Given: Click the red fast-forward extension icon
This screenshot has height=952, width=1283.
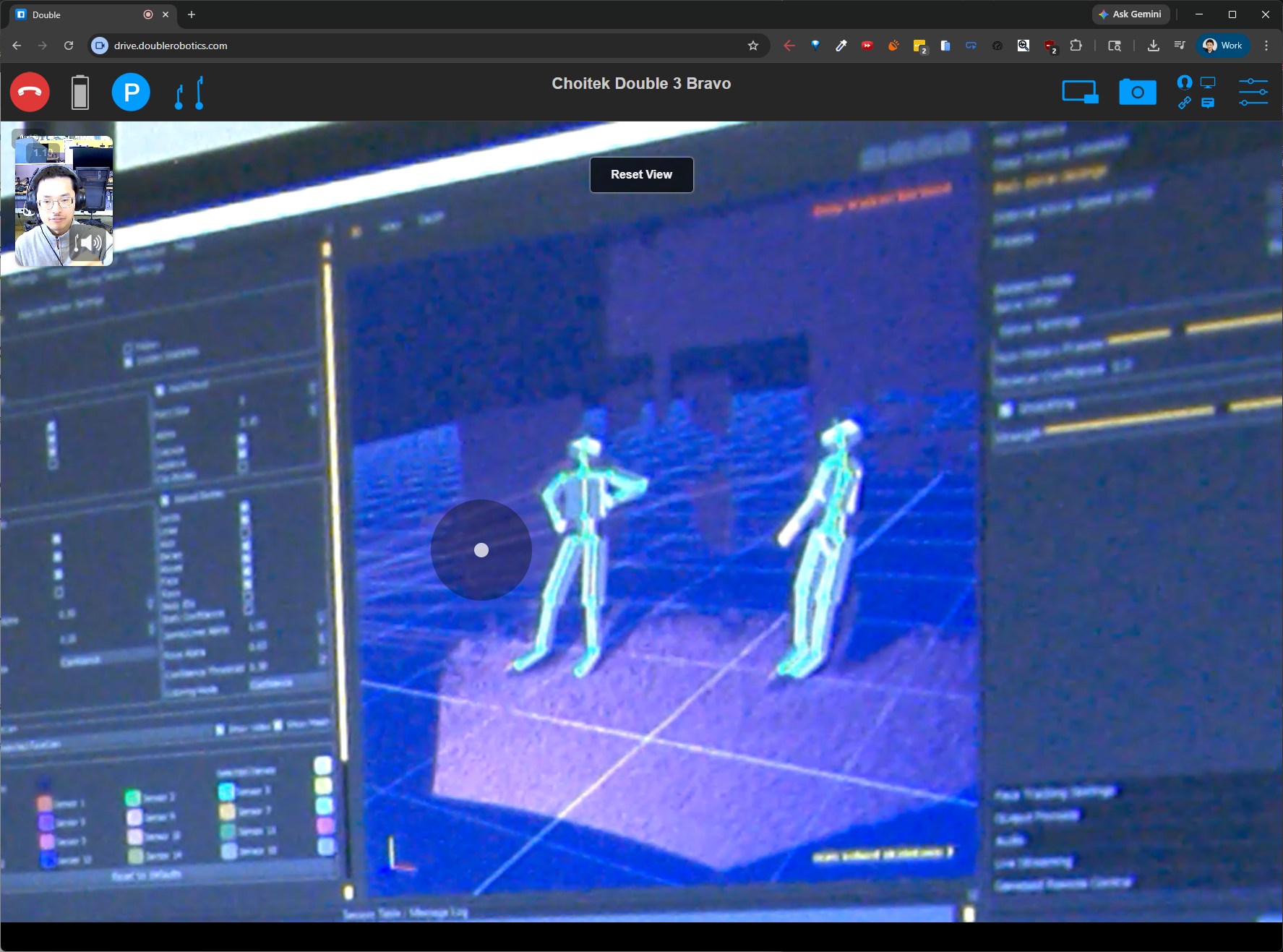Looking at the screenshot, I should (867, 46).
